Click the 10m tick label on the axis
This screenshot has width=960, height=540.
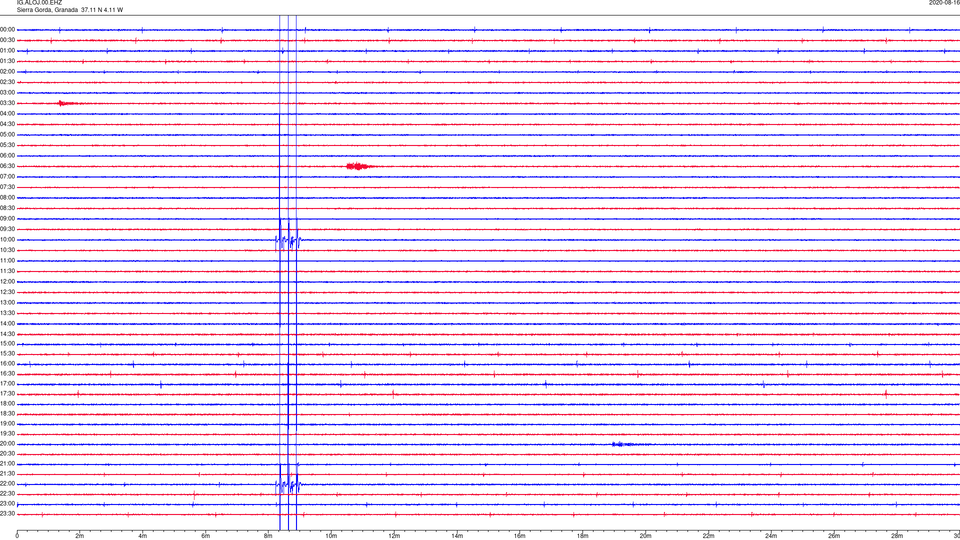(331, 536)
